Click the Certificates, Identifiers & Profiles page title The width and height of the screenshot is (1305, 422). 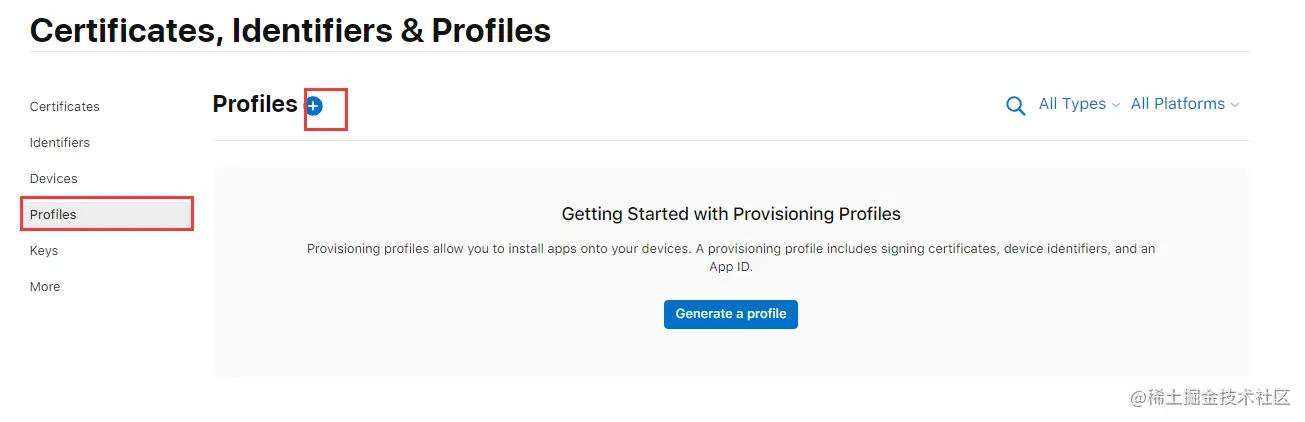click(290, 30)
